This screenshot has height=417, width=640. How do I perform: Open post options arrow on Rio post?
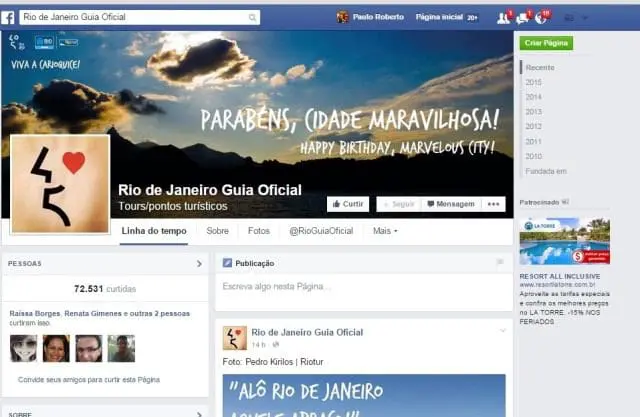(x=503, y=330)
